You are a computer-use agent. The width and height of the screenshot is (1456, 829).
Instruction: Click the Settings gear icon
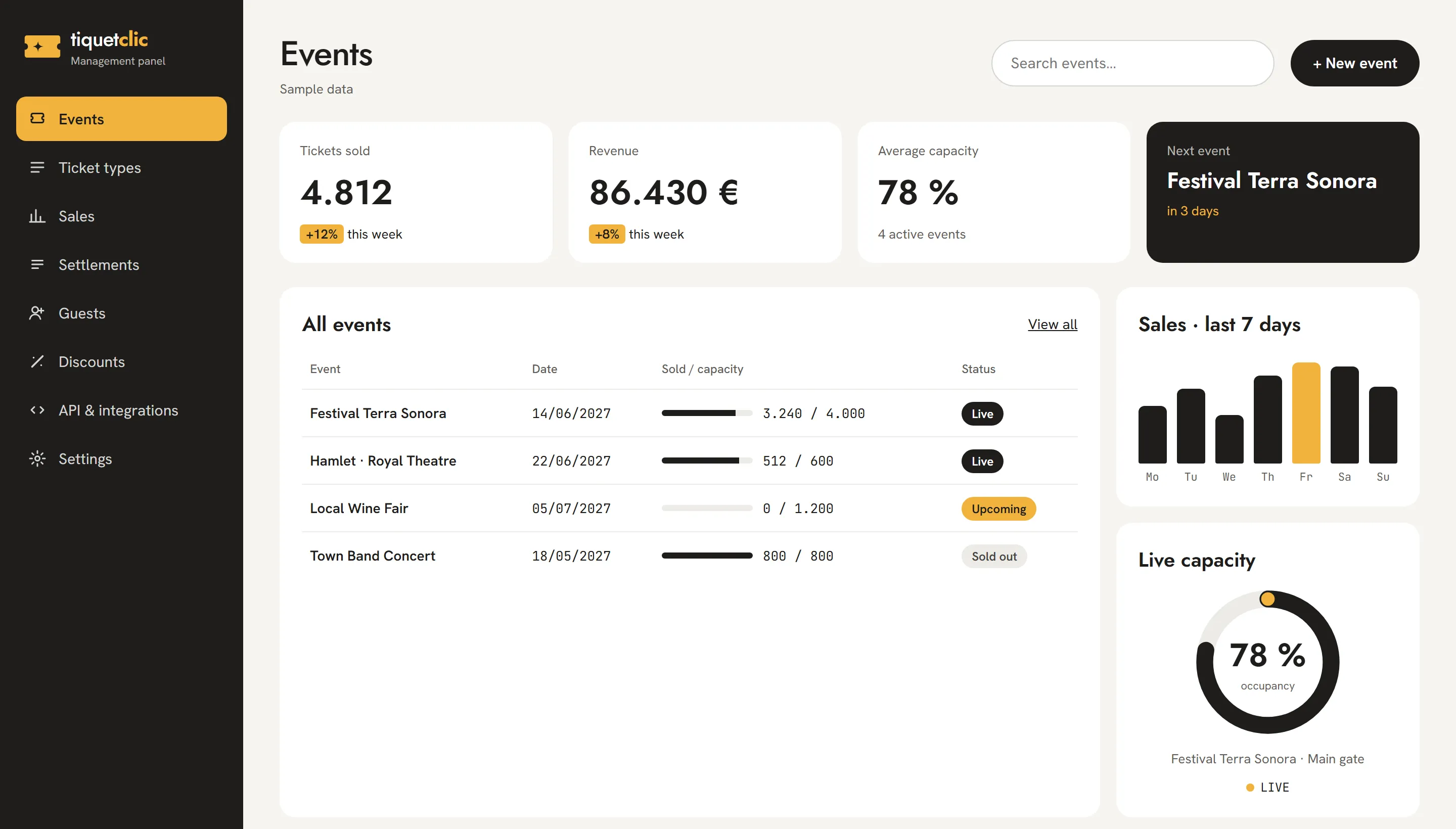(x=37, y=458)
